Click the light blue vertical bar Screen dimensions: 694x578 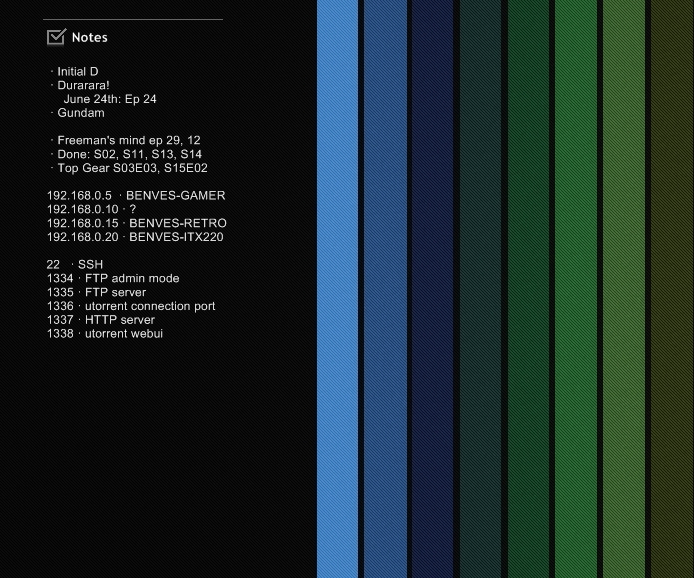pos(337,289)
